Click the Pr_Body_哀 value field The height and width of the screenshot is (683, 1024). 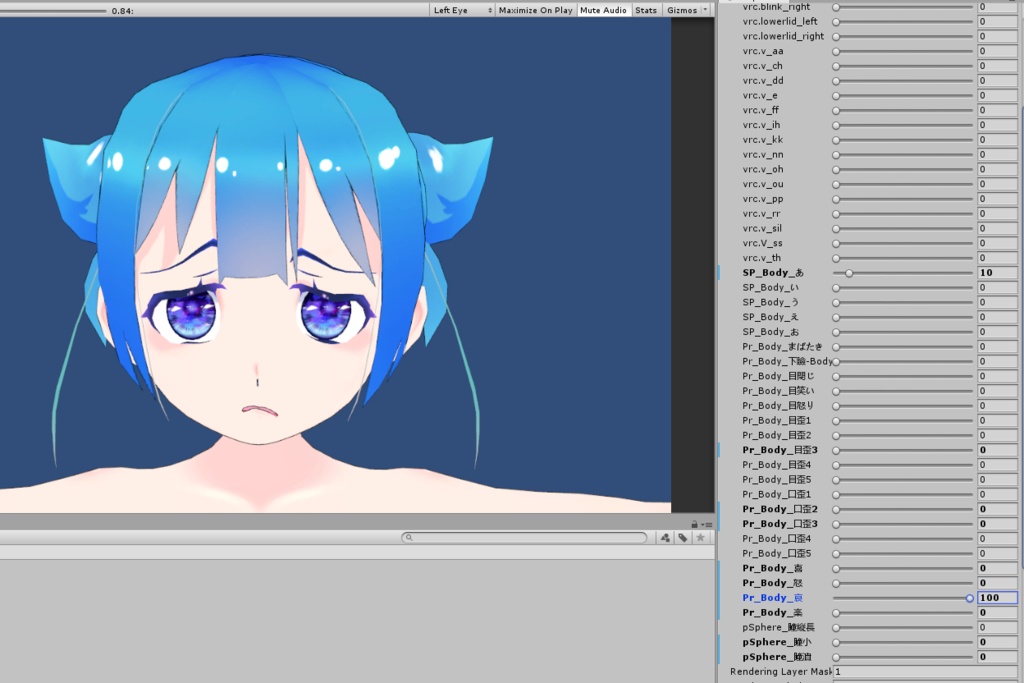pyautogui.click(x=997, y=597)
